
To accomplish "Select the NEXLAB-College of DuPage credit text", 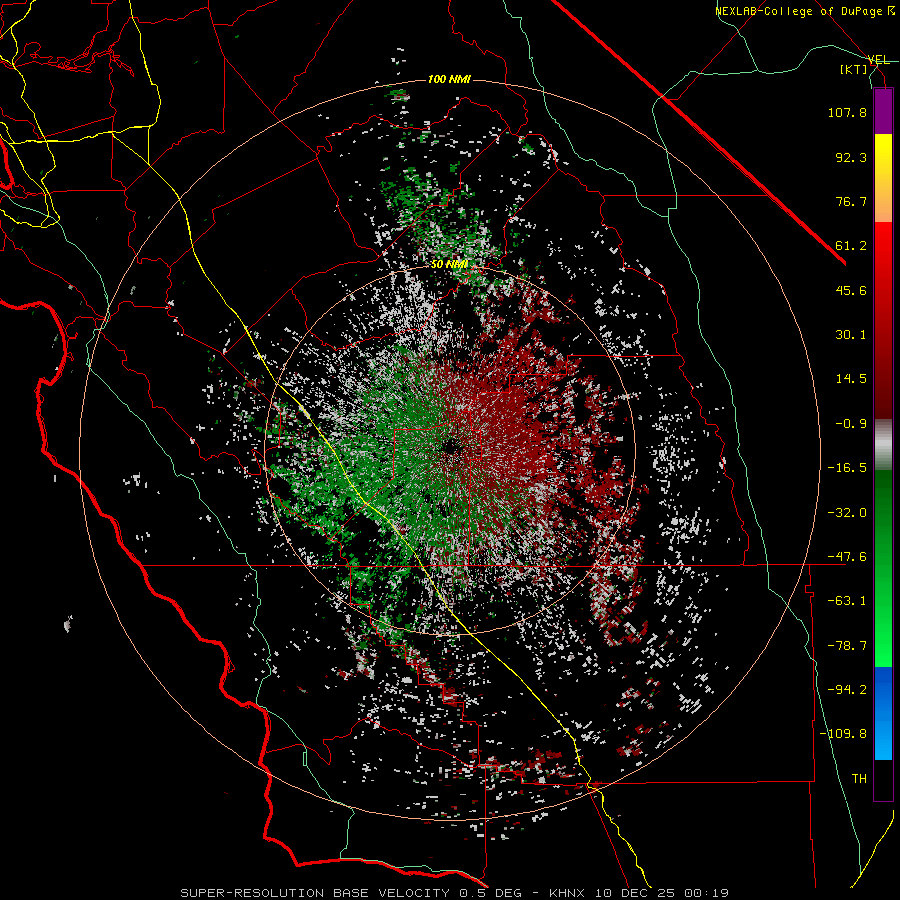I will point(805,11).
